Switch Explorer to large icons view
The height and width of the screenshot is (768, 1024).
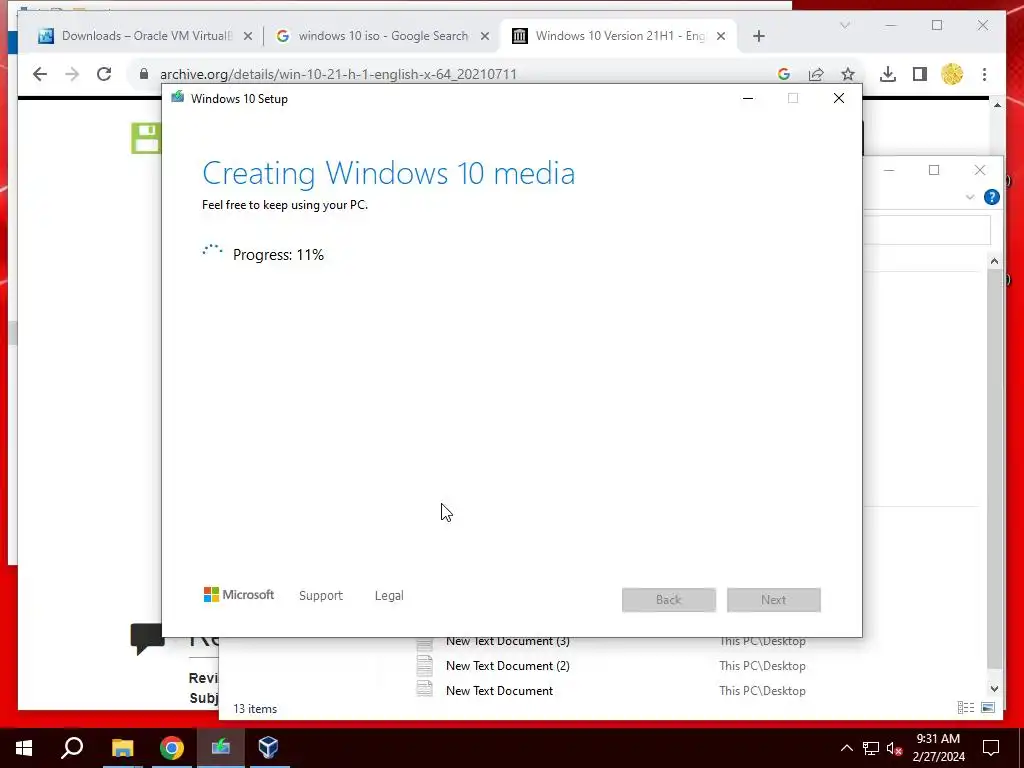point(988,707)
